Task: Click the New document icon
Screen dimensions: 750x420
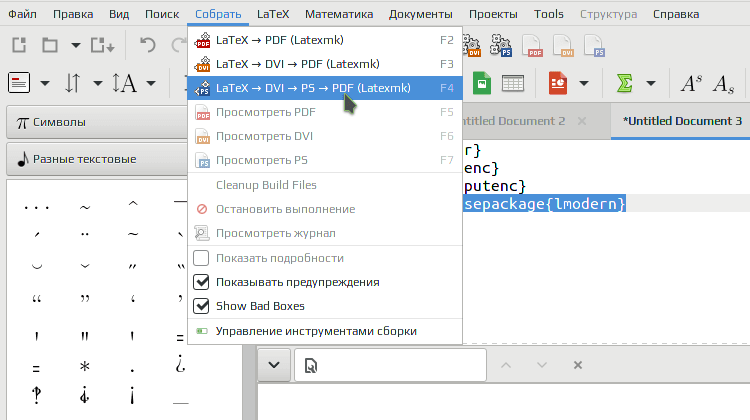Action: tap(19, 45)
